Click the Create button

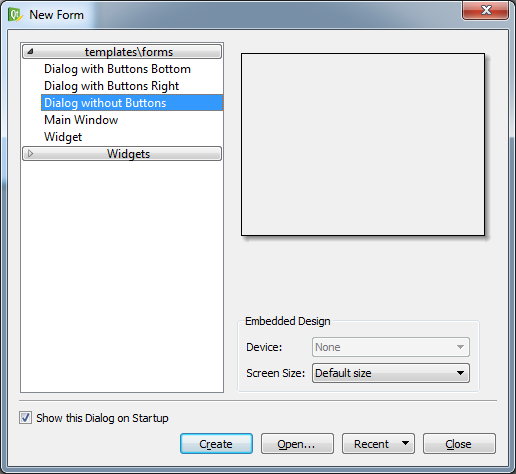tap(216, 444)
